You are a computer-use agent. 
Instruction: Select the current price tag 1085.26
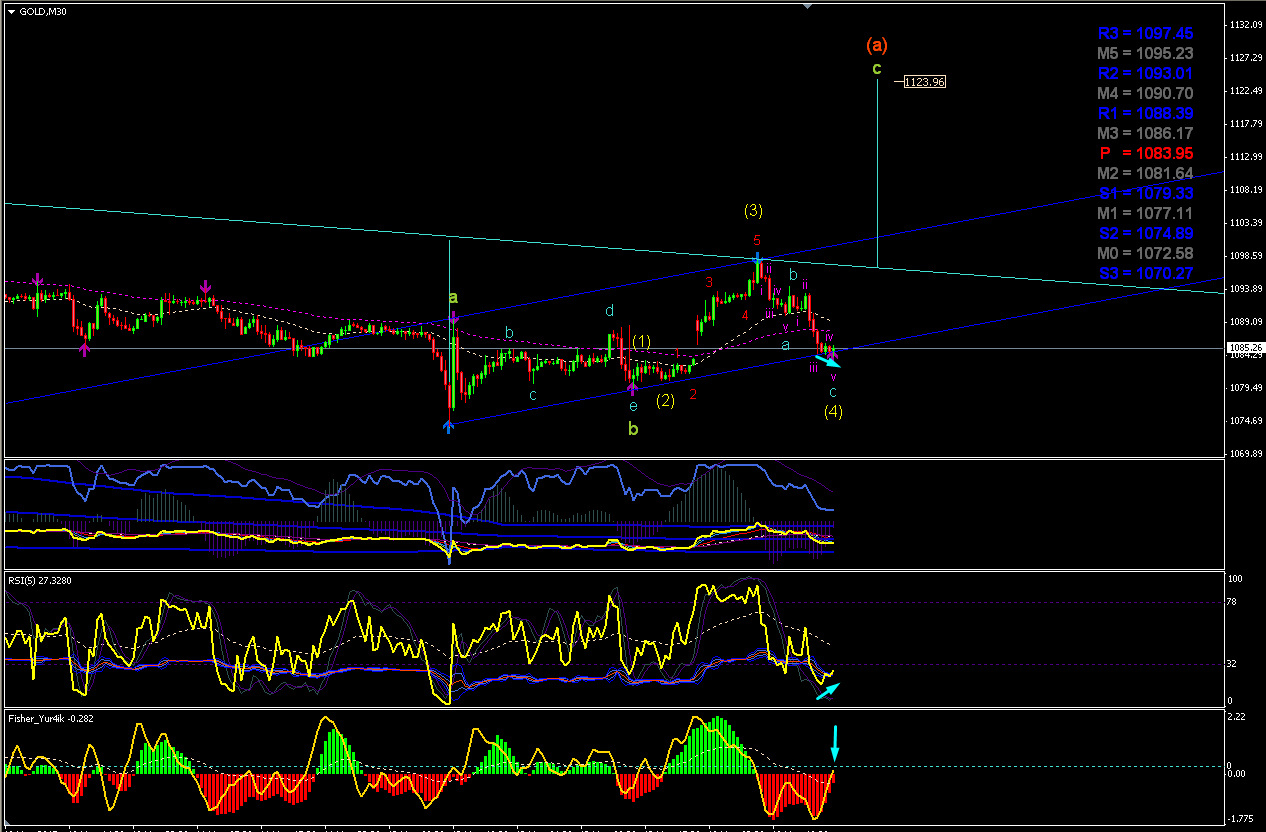point(1244,348)
